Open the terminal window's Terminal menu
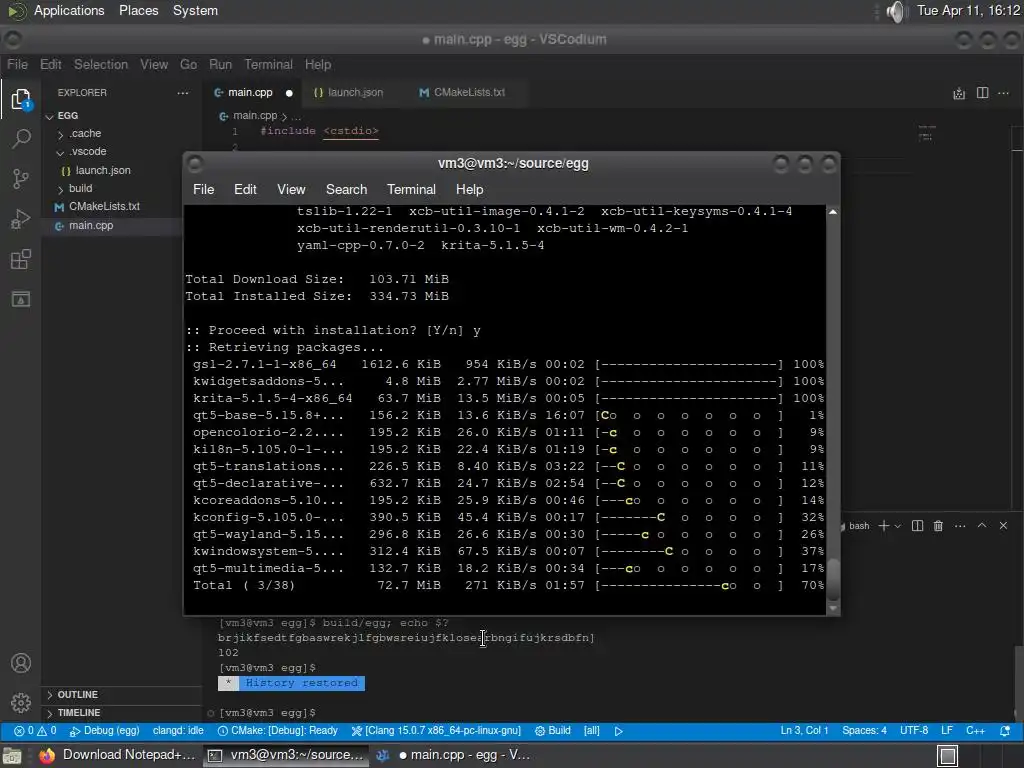Screen dimensions: 1024x768 [x=411, y=189]
